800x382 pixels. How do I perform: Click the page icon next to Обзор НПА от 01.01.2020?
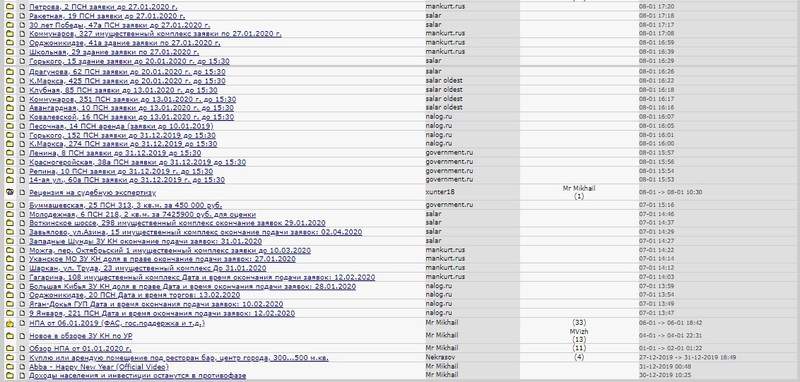22,348
